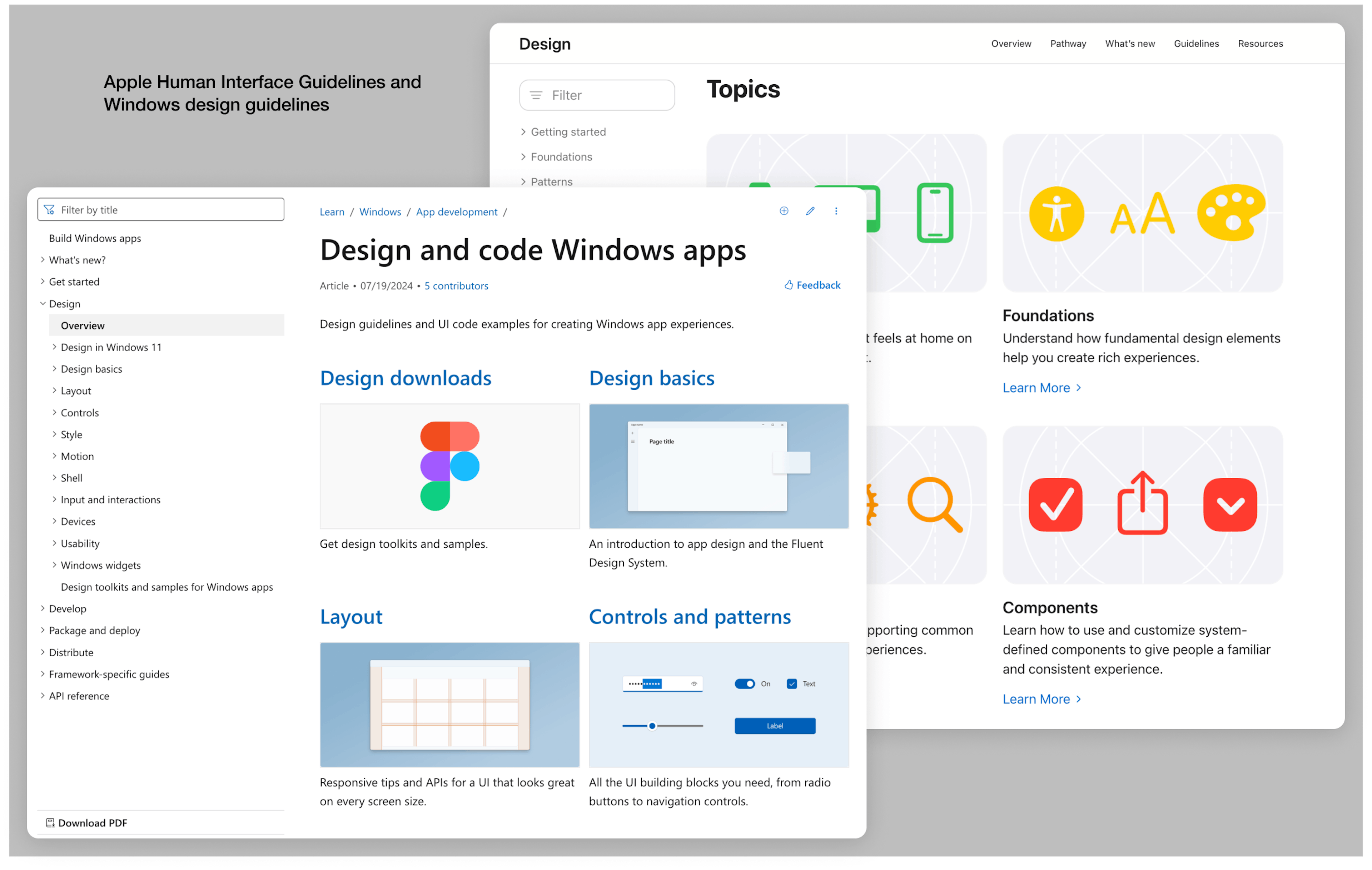Click the Filter field in Apple Design window

(x=597, y=95)
